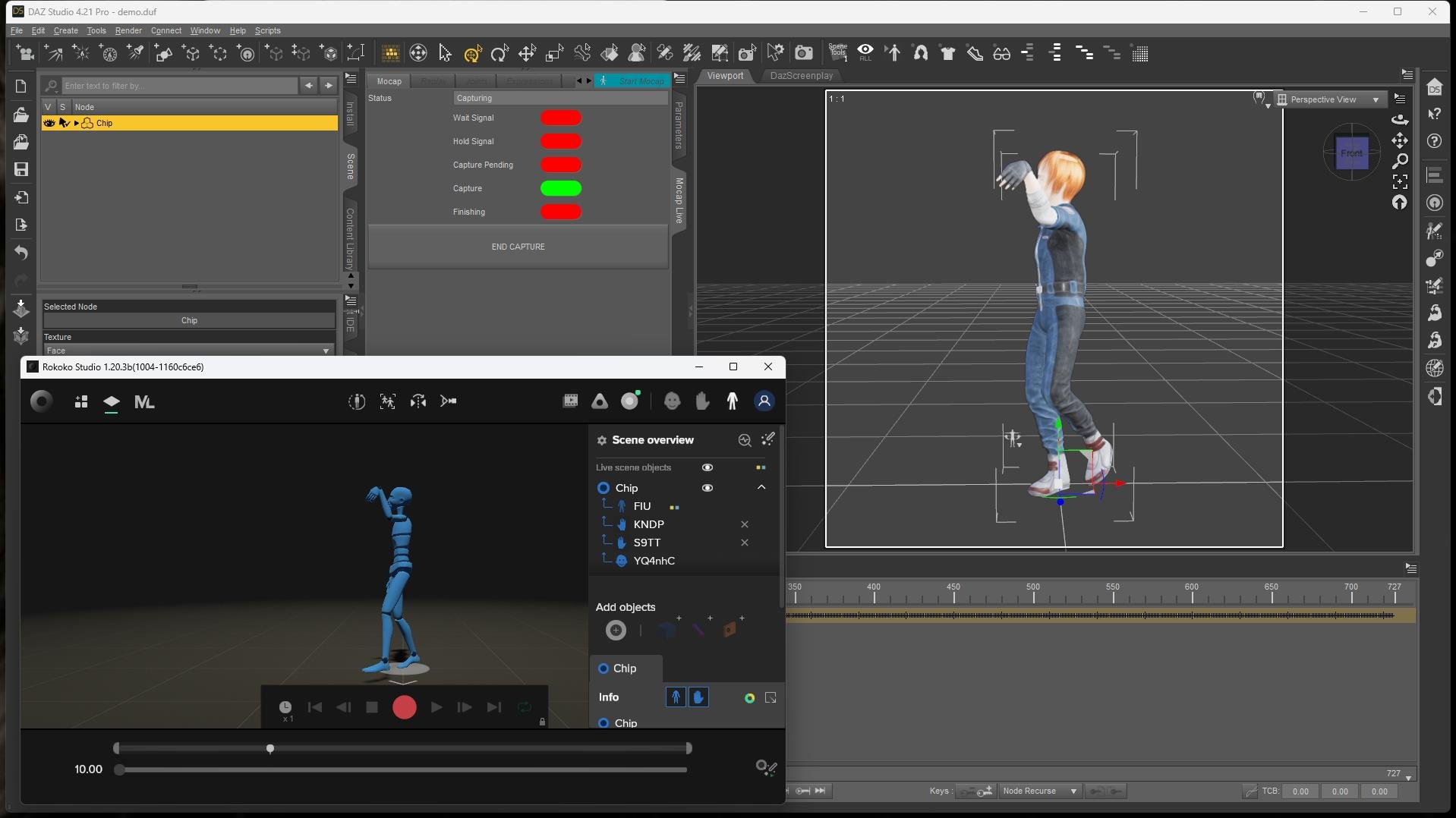Image resolution: width=1456 pixels, height=818 pixels.
Task: Select the t-shirt clothing icon in toolbar
Action: coord(947,53)
